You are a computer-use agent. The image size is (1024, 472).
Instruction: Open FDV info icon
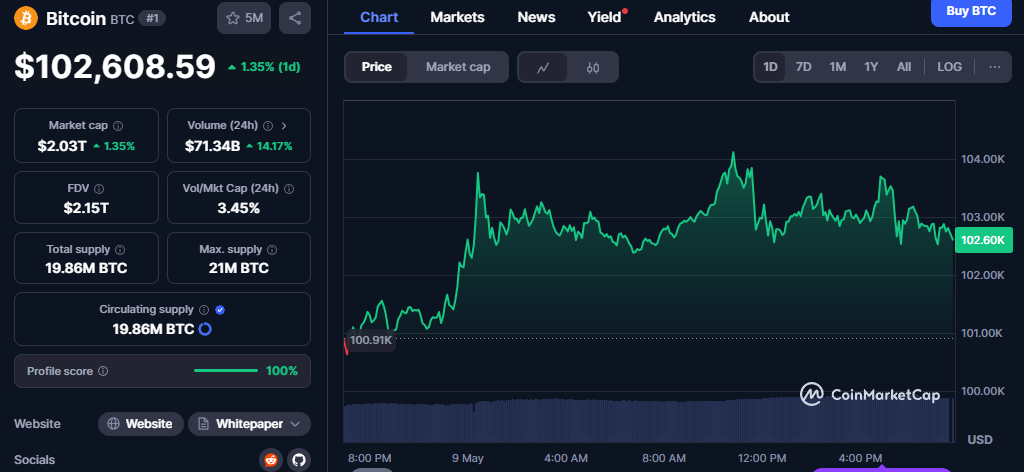pyautogui.click(x=99, y=189)
